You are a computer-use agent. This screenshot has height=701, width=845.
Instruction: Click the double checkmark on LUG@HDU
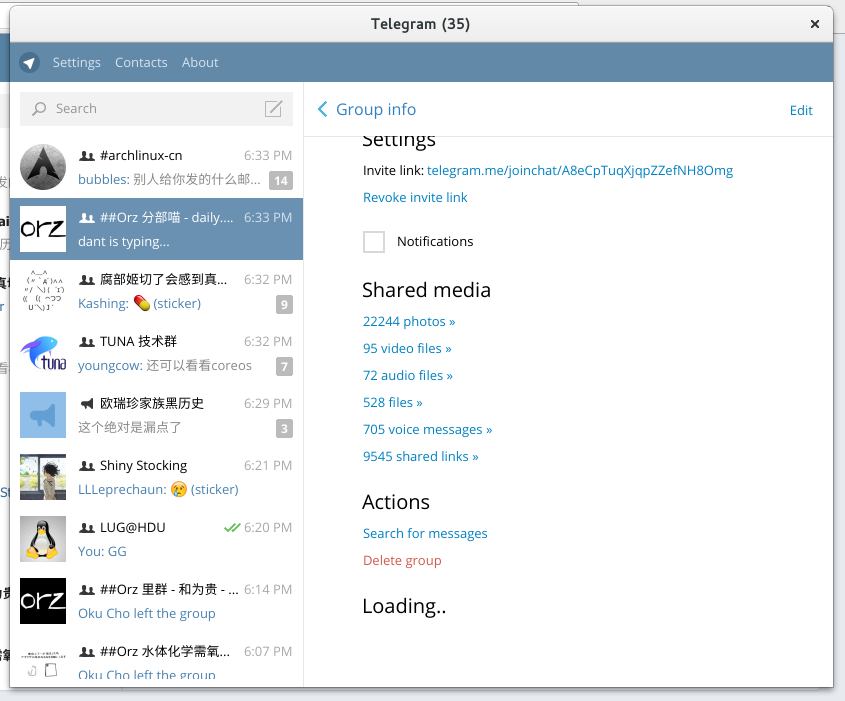[232, 528]
